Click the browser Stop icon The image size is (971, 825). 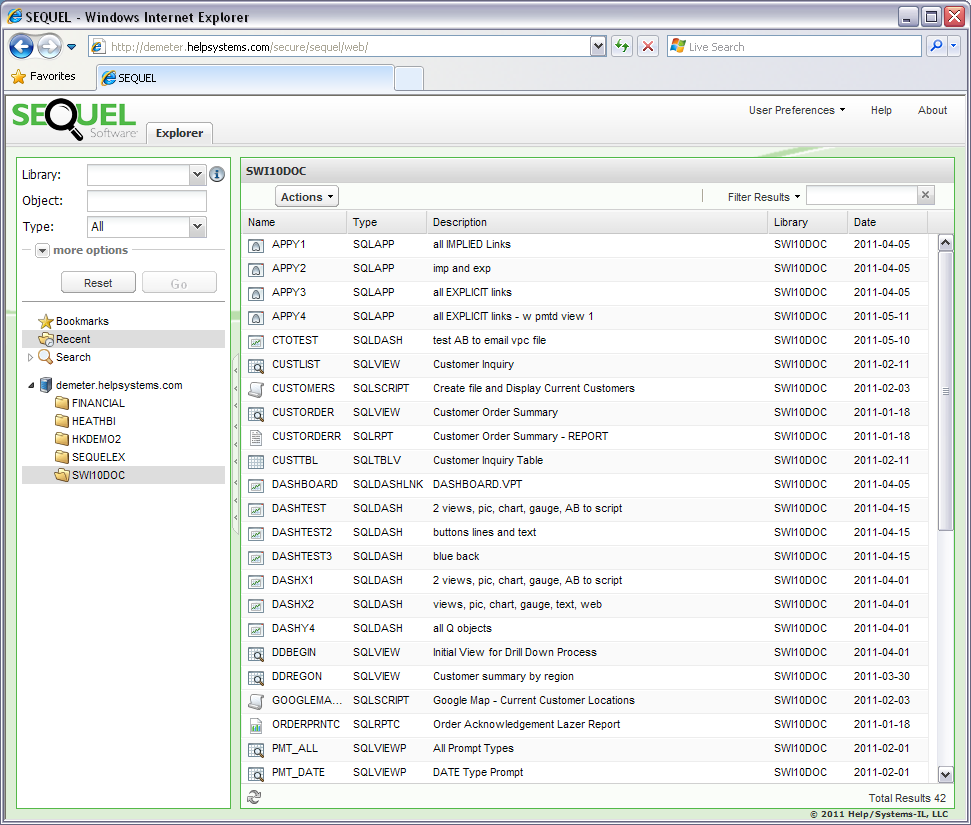tap(648, 46)
